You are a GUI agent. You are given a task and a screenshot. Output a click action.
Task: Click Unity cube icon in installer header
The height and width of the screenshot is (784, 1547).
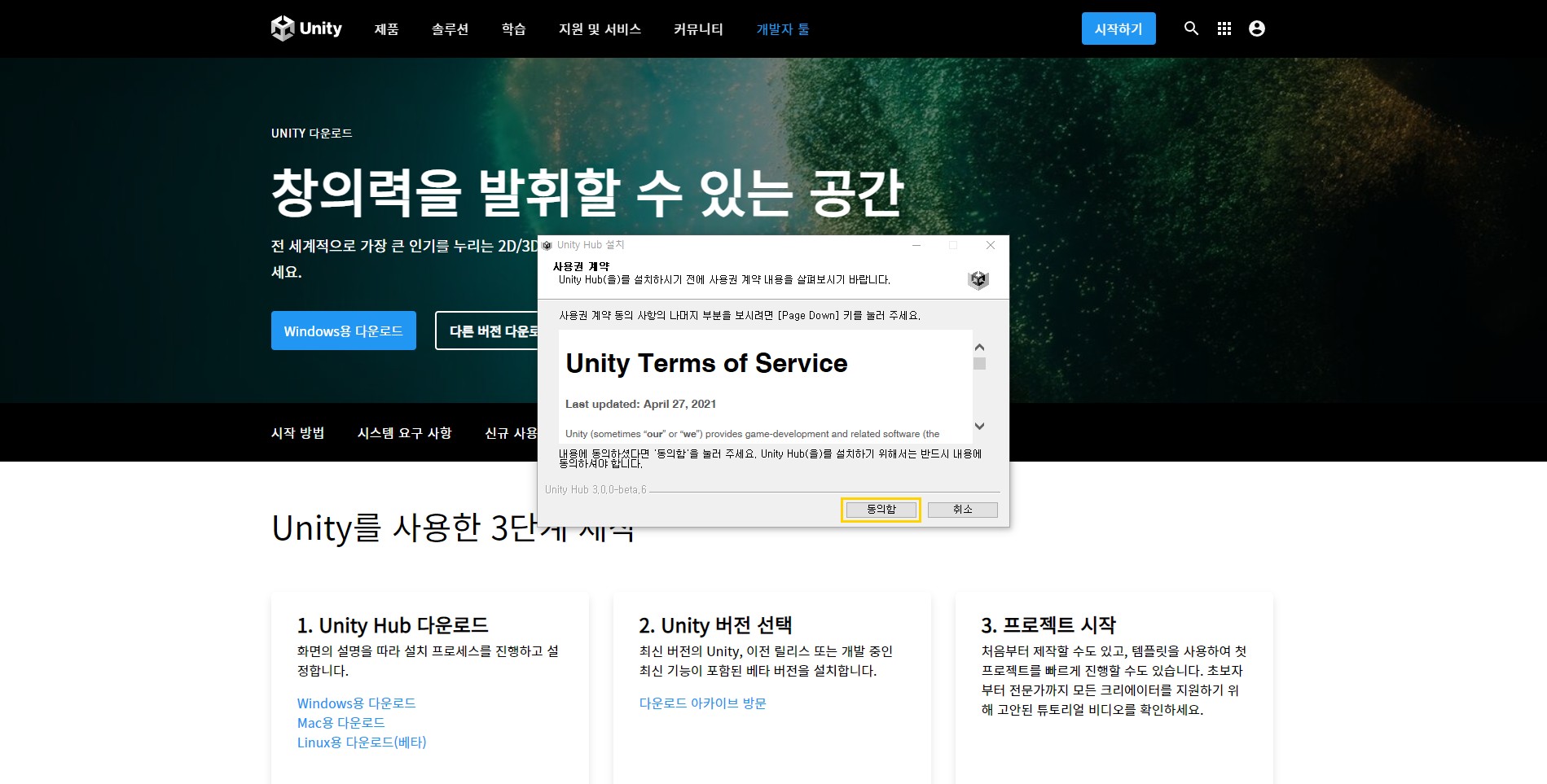978,280
